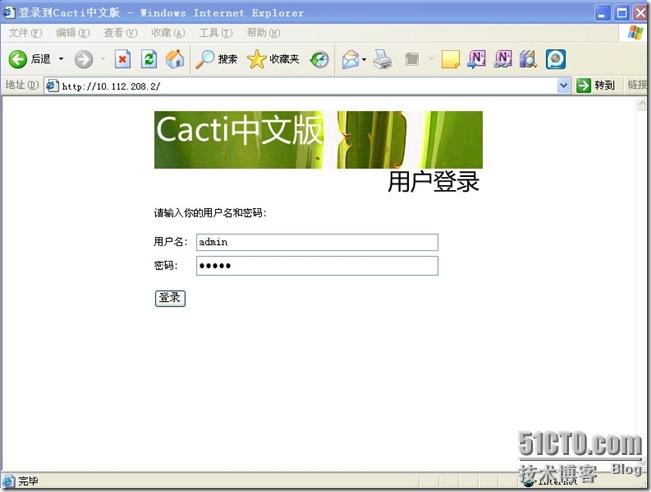The image size is (651, 492).
Task: Expand the Mail dropdown arrow
Action: pyautogui.click(x=364, y=59)
